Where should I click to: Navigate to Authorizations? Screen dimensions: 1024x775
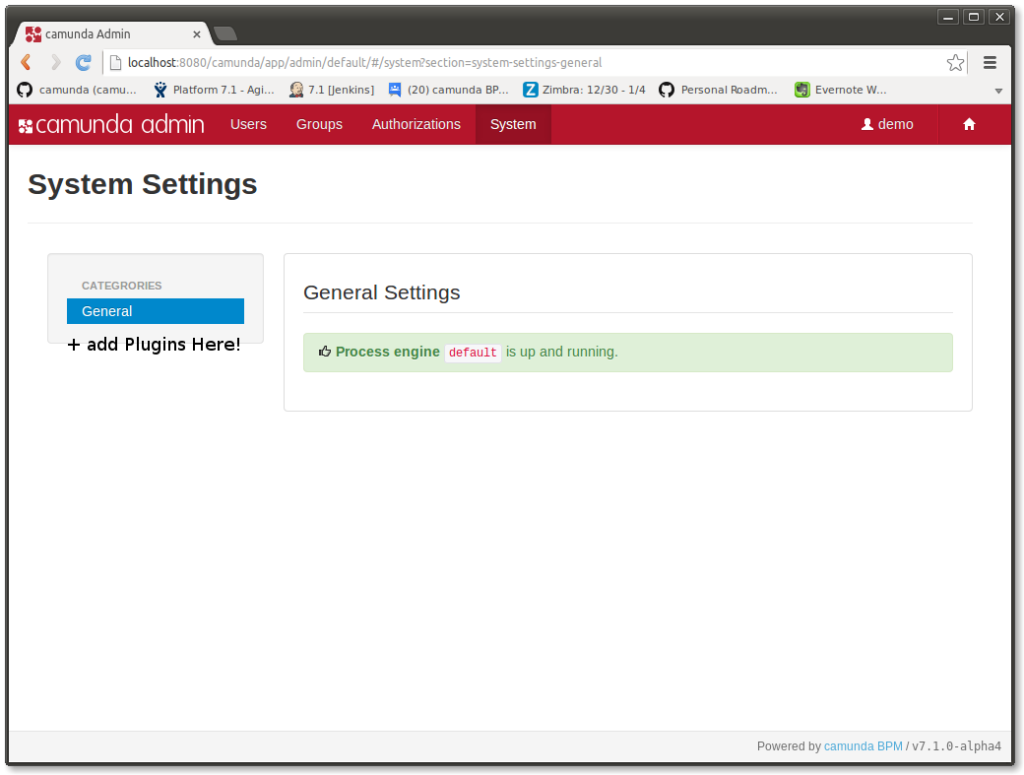pyautogui.click(x=415, y=124)
